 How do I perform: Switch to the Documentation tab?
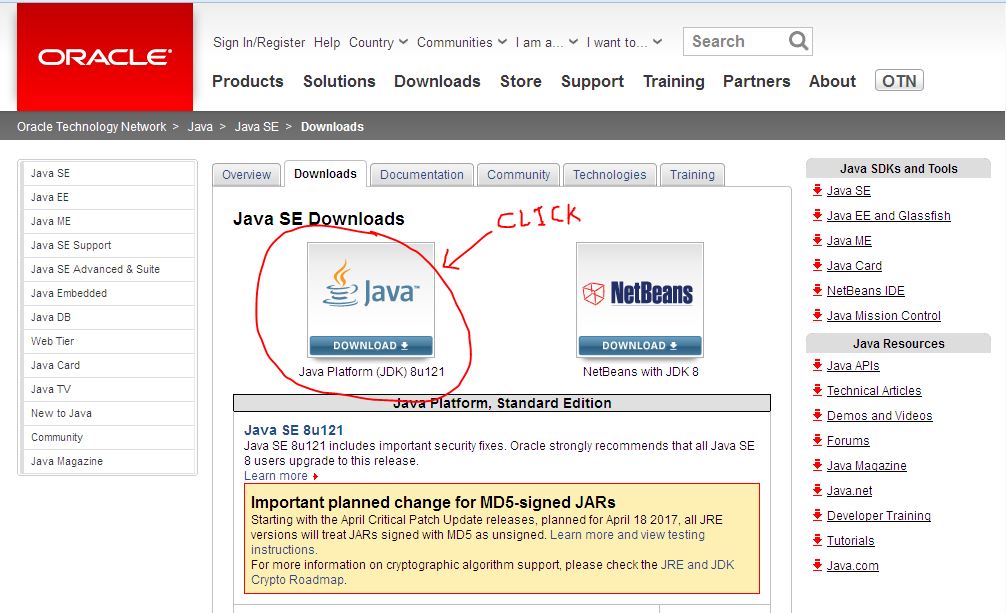[x=422, y=175]
